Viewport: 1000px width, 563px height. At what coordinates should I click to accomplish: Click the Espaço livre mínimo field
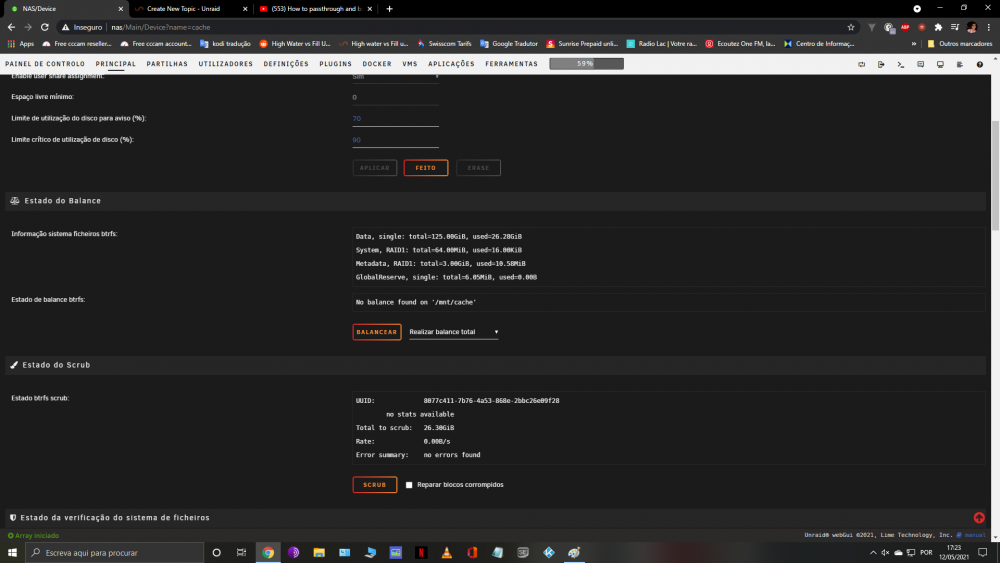[x=395, y=98]
